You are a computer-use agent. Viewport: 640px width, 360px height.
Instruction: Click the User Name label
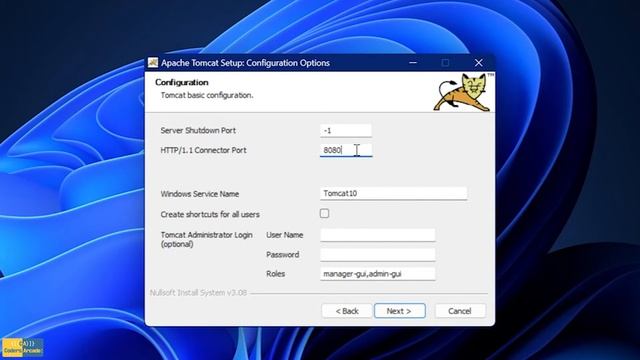284,235
